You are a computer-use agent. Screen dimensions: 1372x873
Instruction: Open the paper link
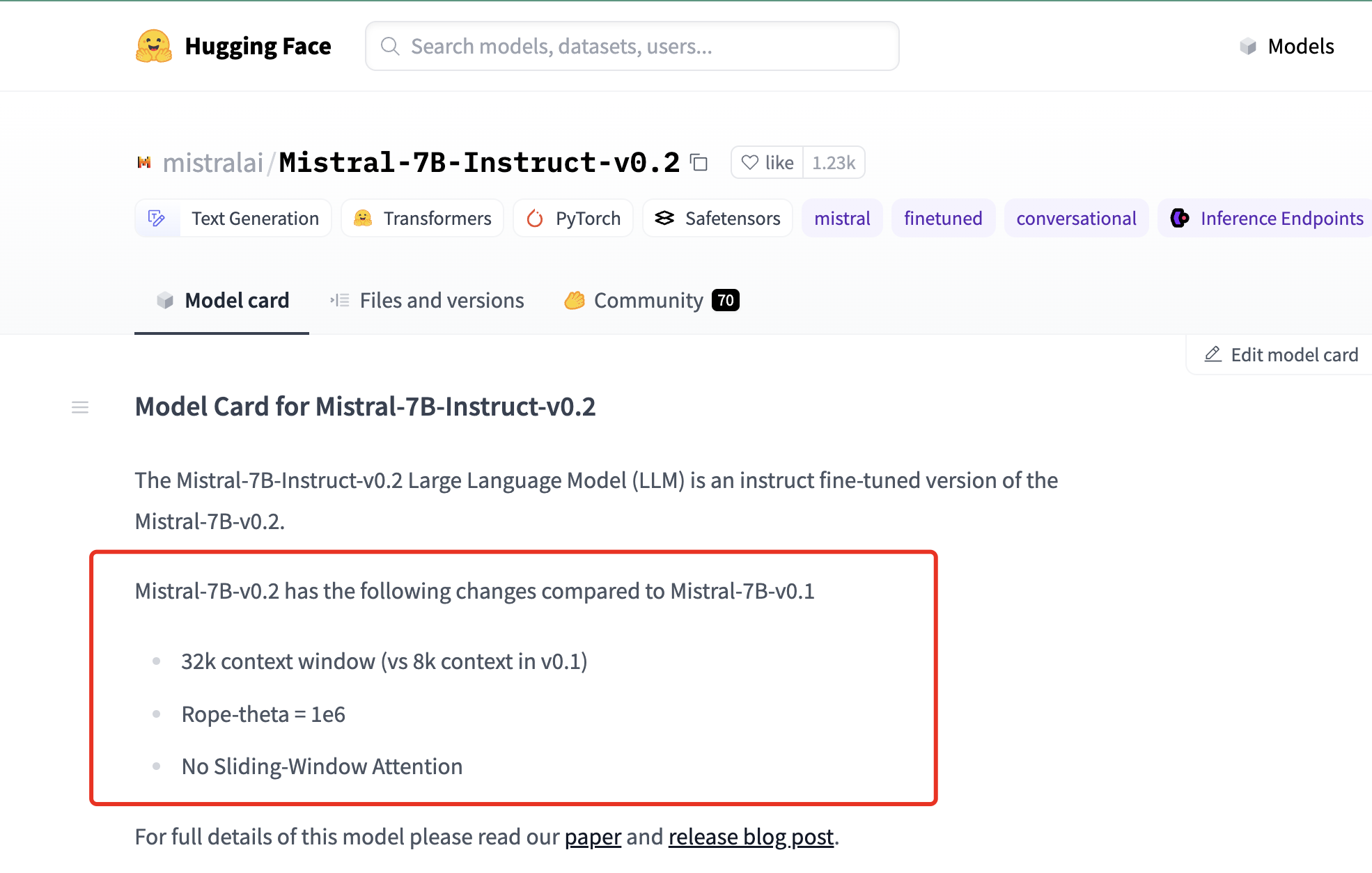click(593, 837)
